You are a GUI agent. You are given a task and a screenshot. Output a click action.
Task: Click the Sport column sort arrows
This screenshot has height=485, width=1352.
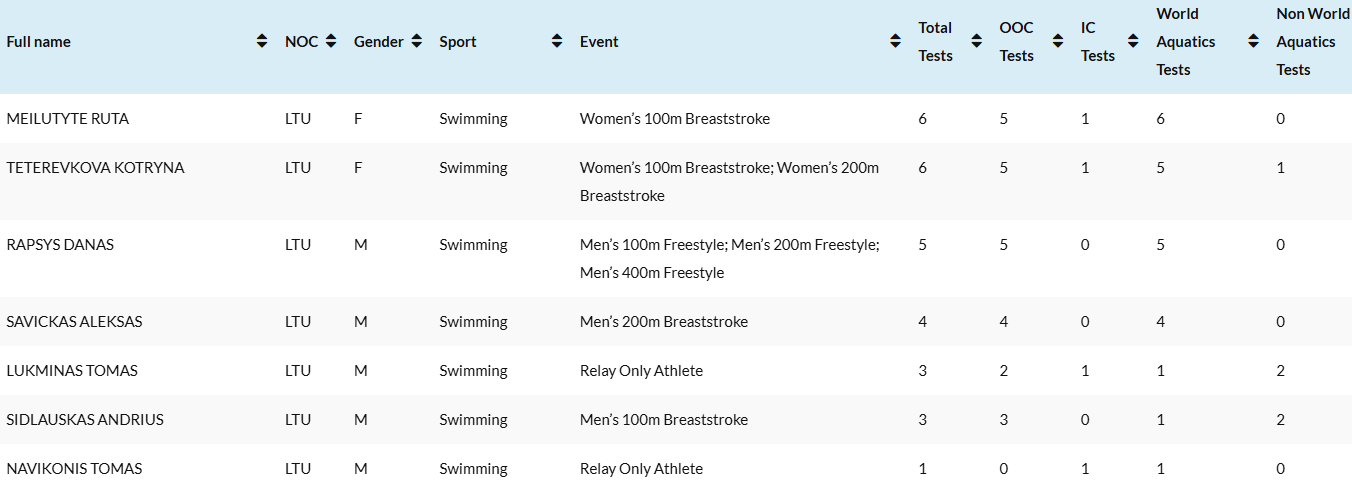pyautogui.click(x=557, y=42)
